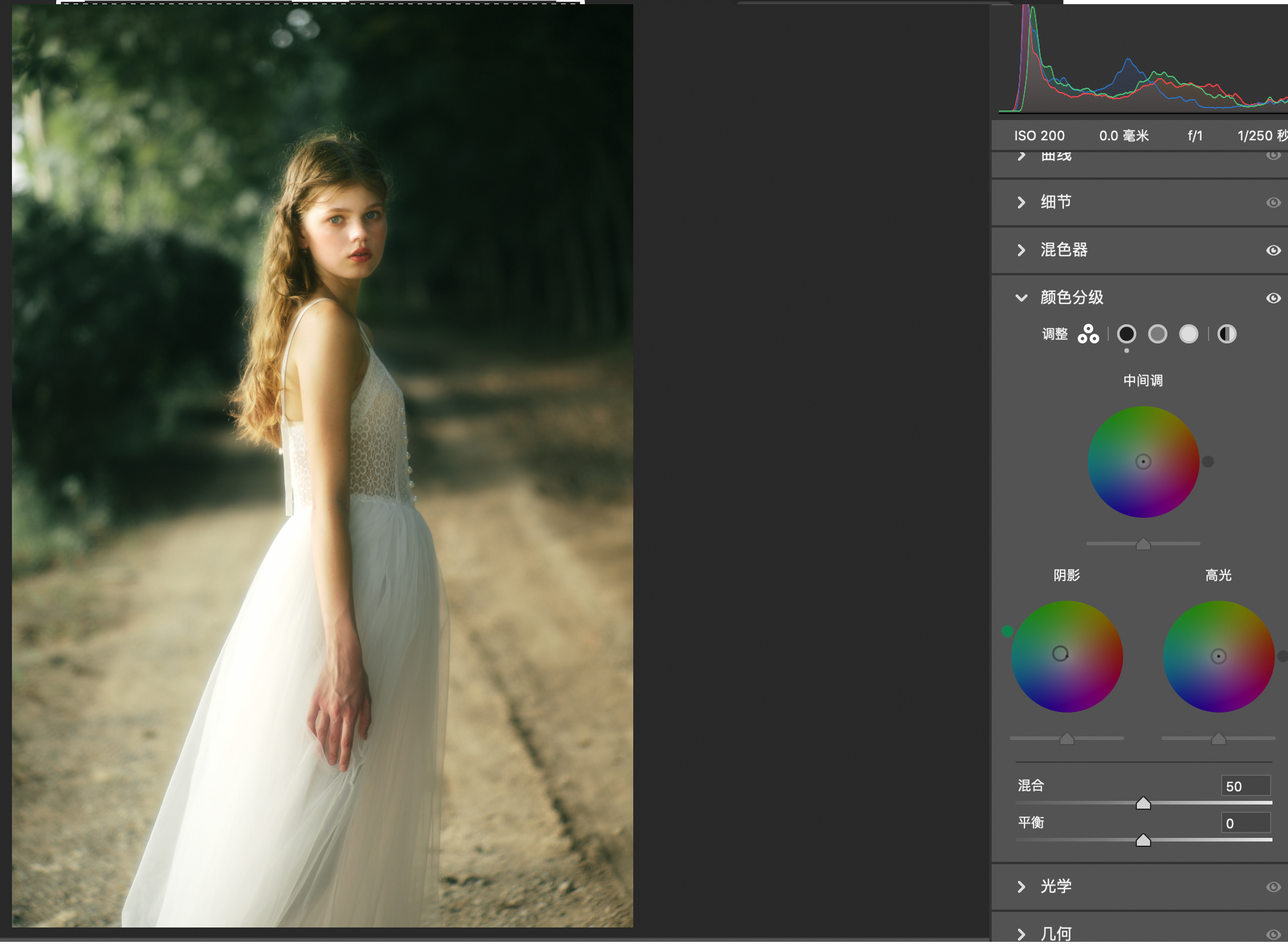Collapse the 颜色分级 panel
The height and width of the screenshot is (946, 1288).
click(x=1022, y=298)
